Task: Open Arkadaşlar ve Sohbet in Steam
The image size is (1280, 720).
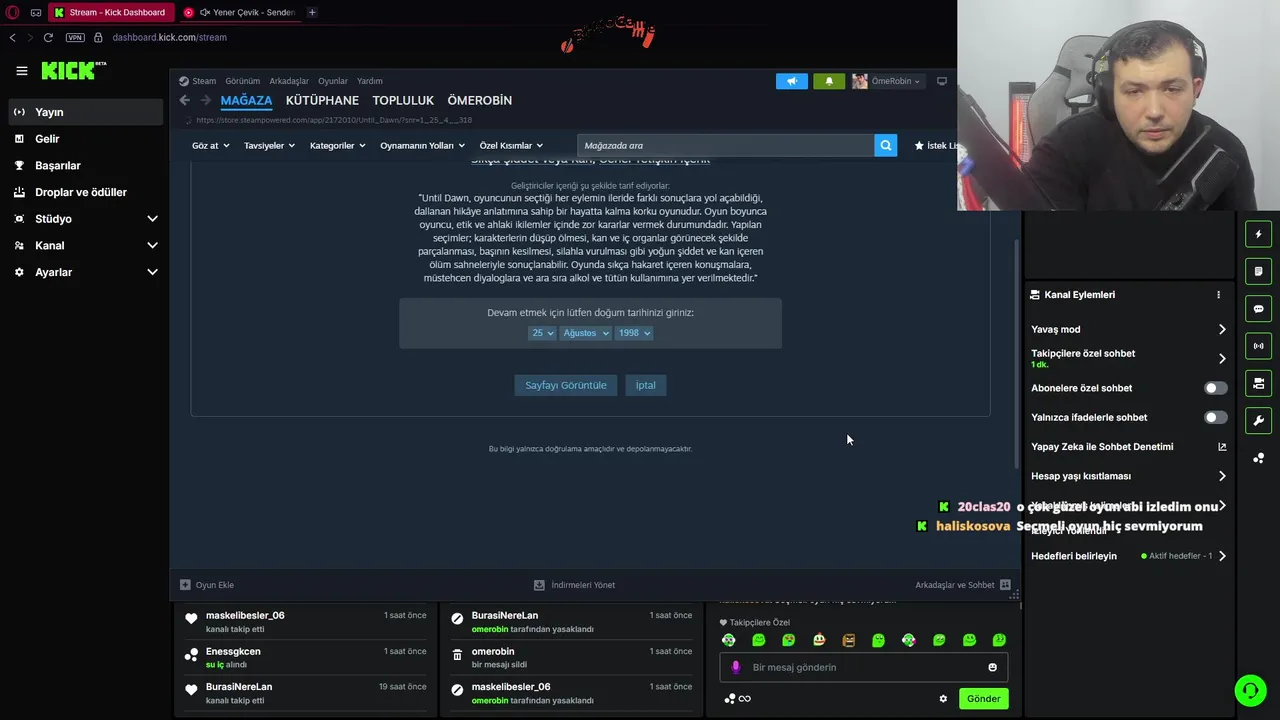Action: [x=963, y=585]
